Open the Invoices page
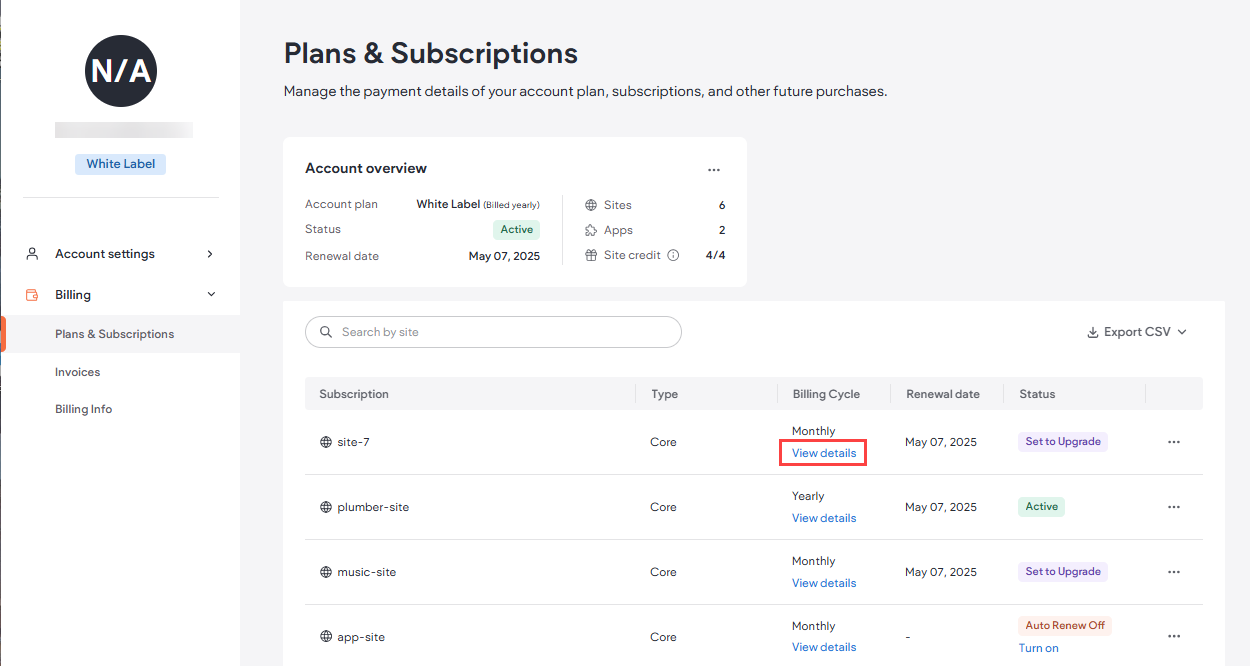The width and height of the screenshot is (1250, 666). (77, 371)
